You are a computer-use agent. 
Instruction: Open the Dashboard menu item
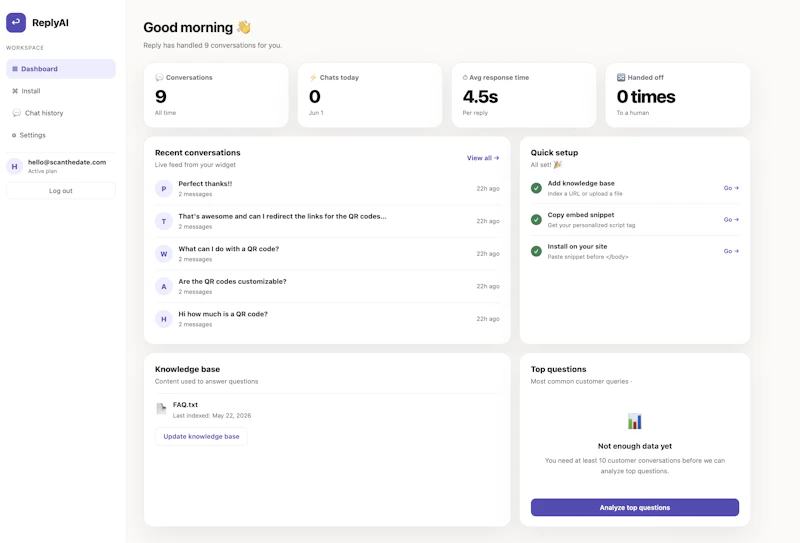[x=61, y=69]
